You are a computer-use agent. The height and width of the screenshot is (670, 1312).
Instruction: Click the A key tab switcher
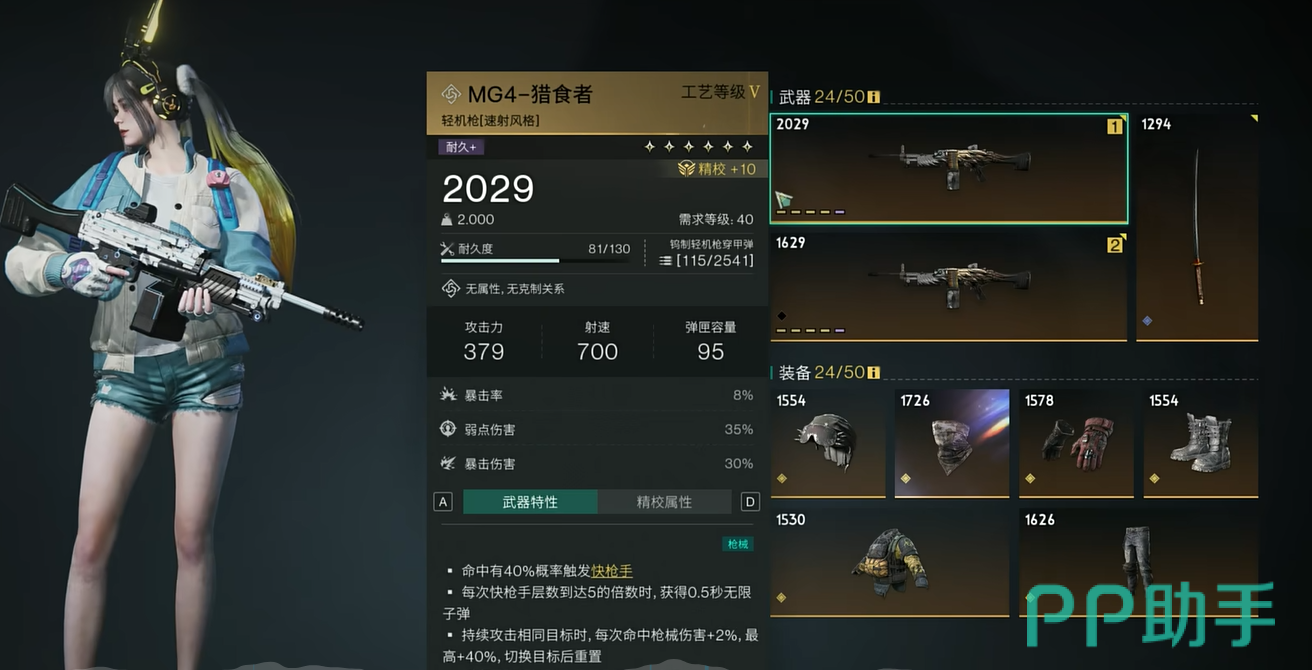(x=443, y=502)
